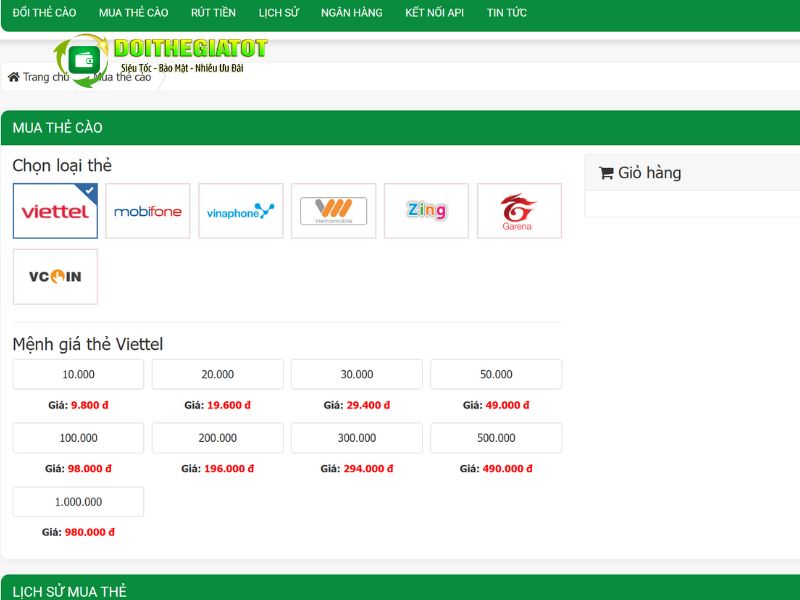Go to RÚT TIỀN page
Image resolution: width=800 pixels, height=600 pixels.
(213, 13)
